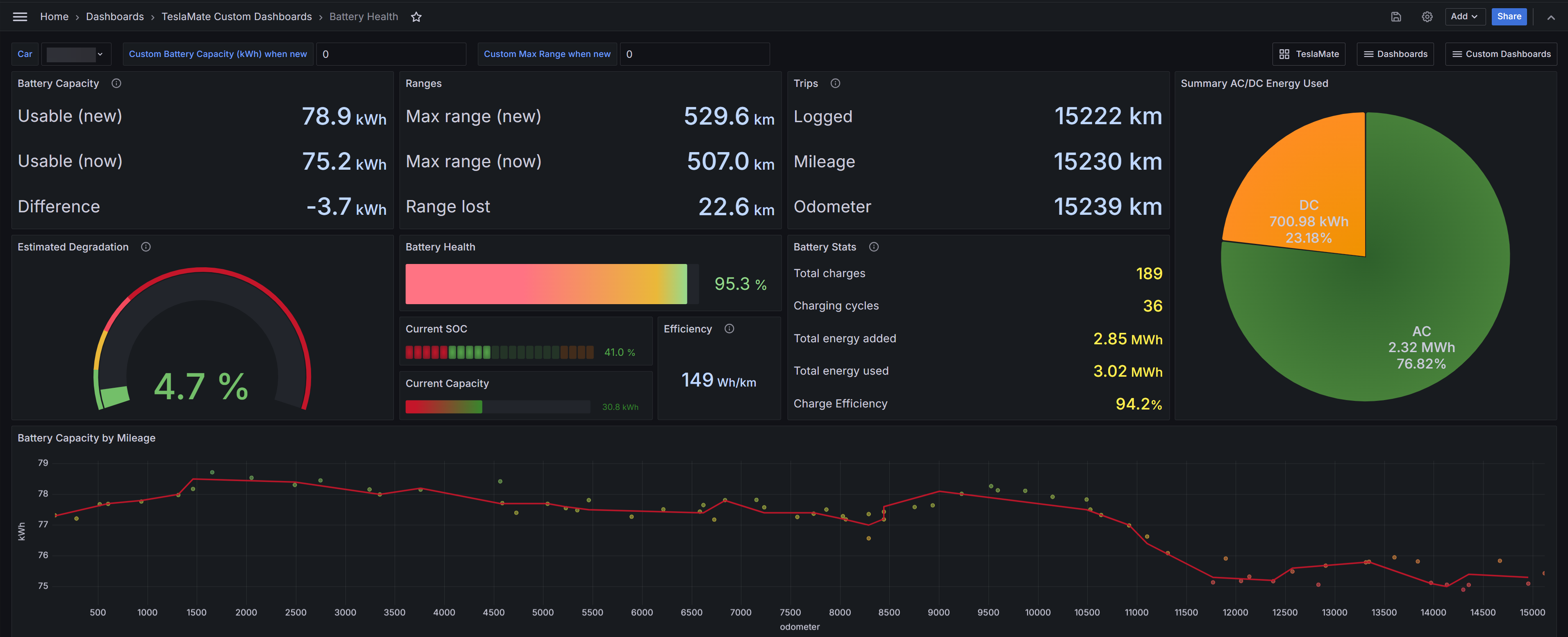The height and width of the screenshot is (637, 1568).
Task: Expand the Add dropdown menu
Action: pyautogui.click(x=1465, y=16)
